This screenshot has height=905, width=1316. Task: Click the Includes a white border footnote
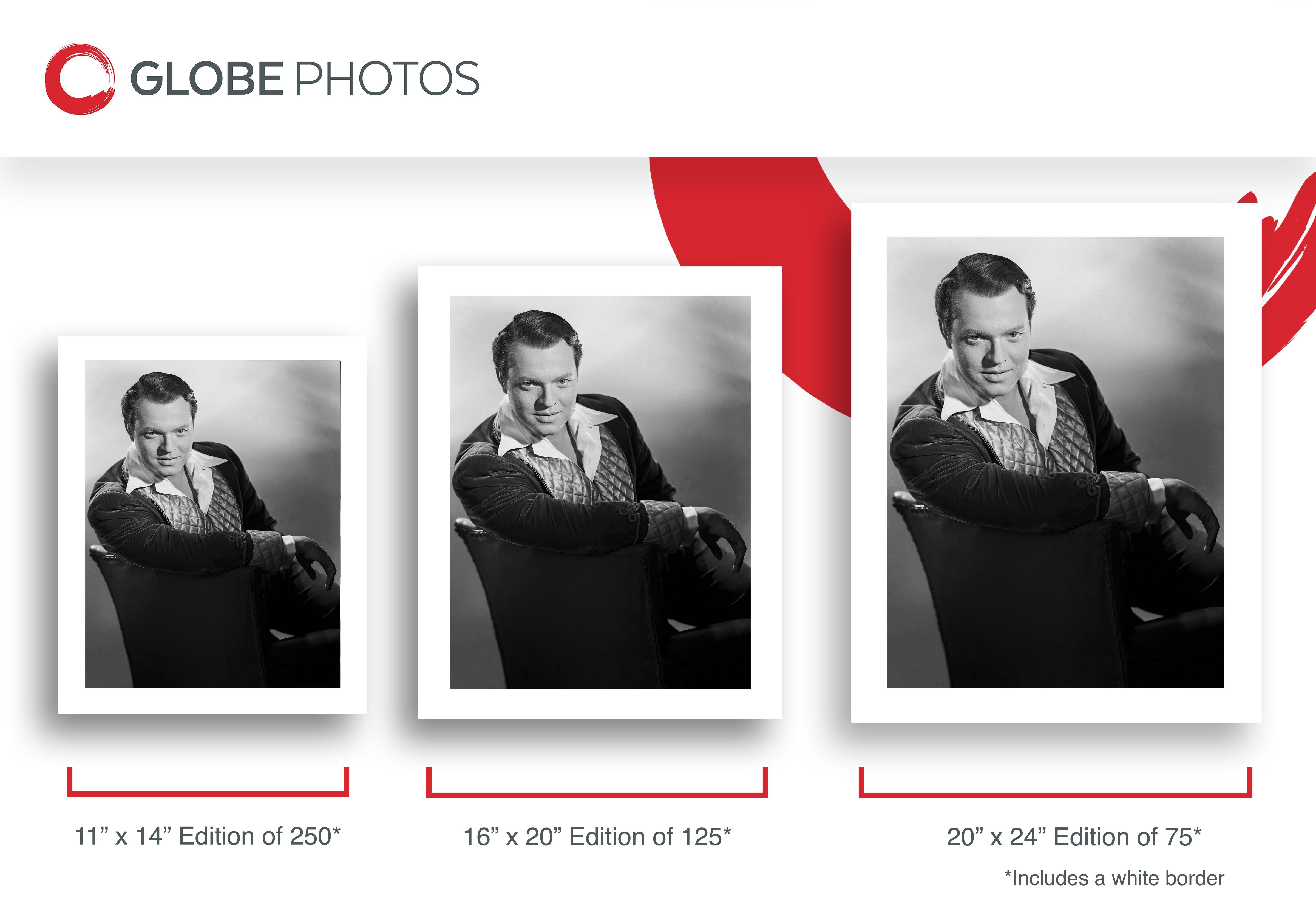click(1114, 878)
